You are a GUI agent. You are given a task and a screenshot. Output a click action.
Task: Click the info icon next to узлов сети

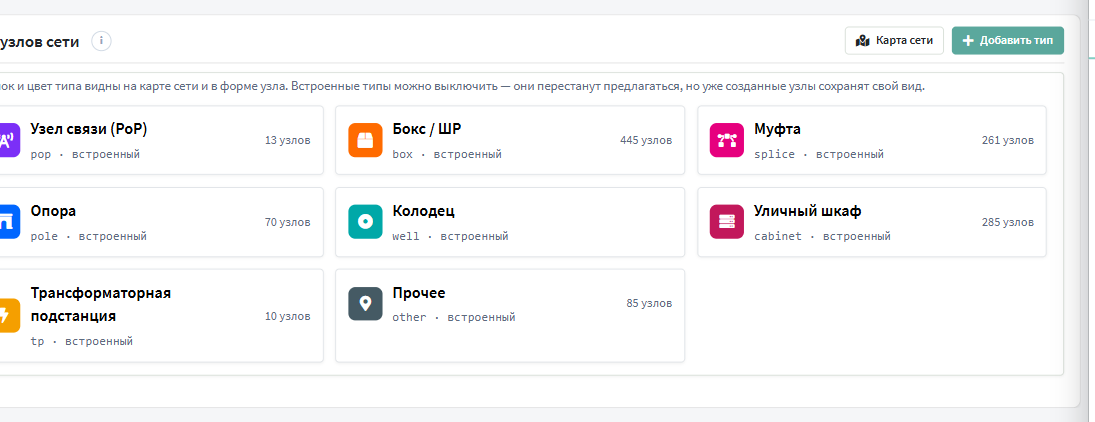[101, 41]
